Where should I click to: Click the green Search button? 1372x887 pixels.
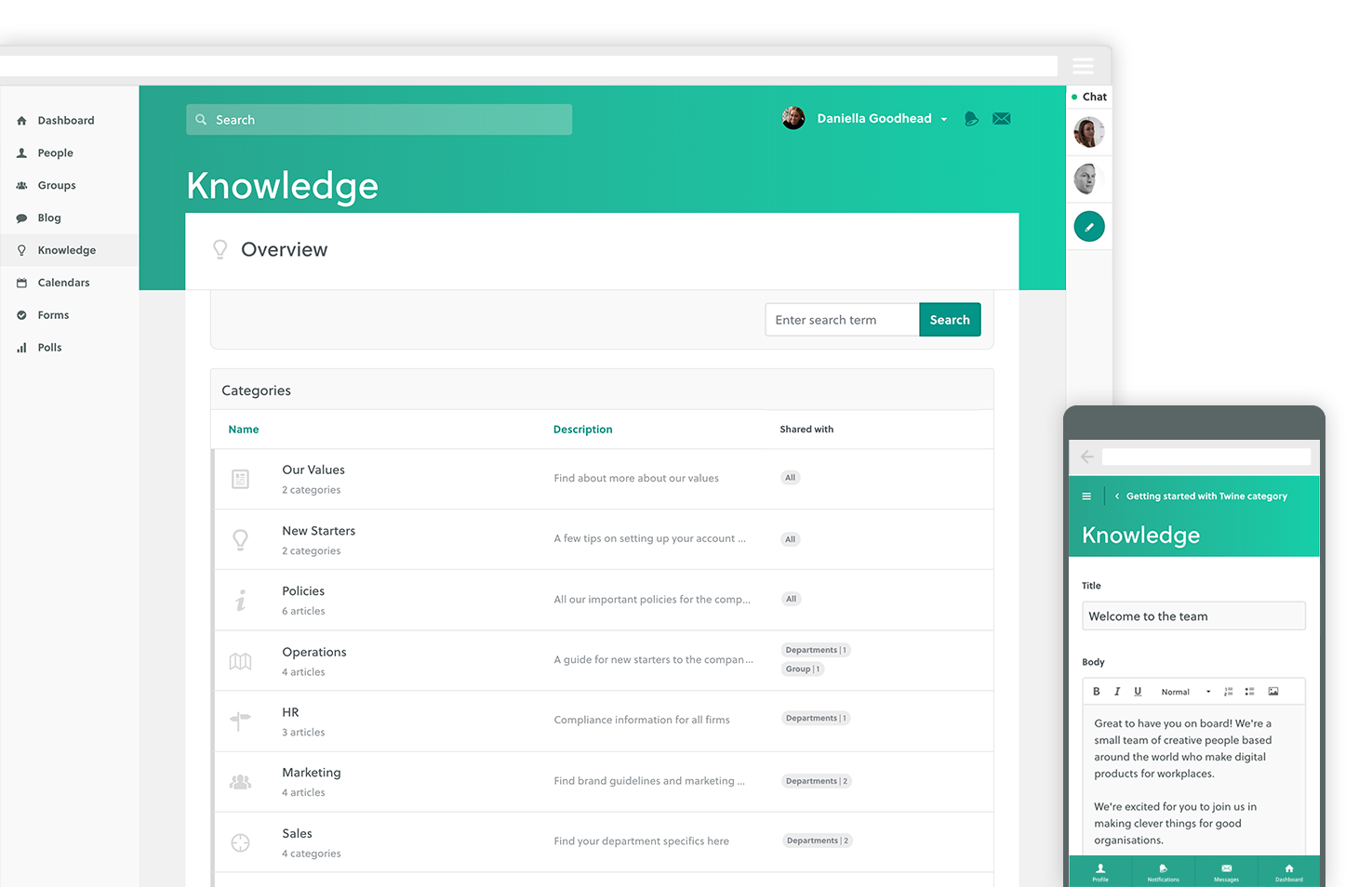point(950,320)
